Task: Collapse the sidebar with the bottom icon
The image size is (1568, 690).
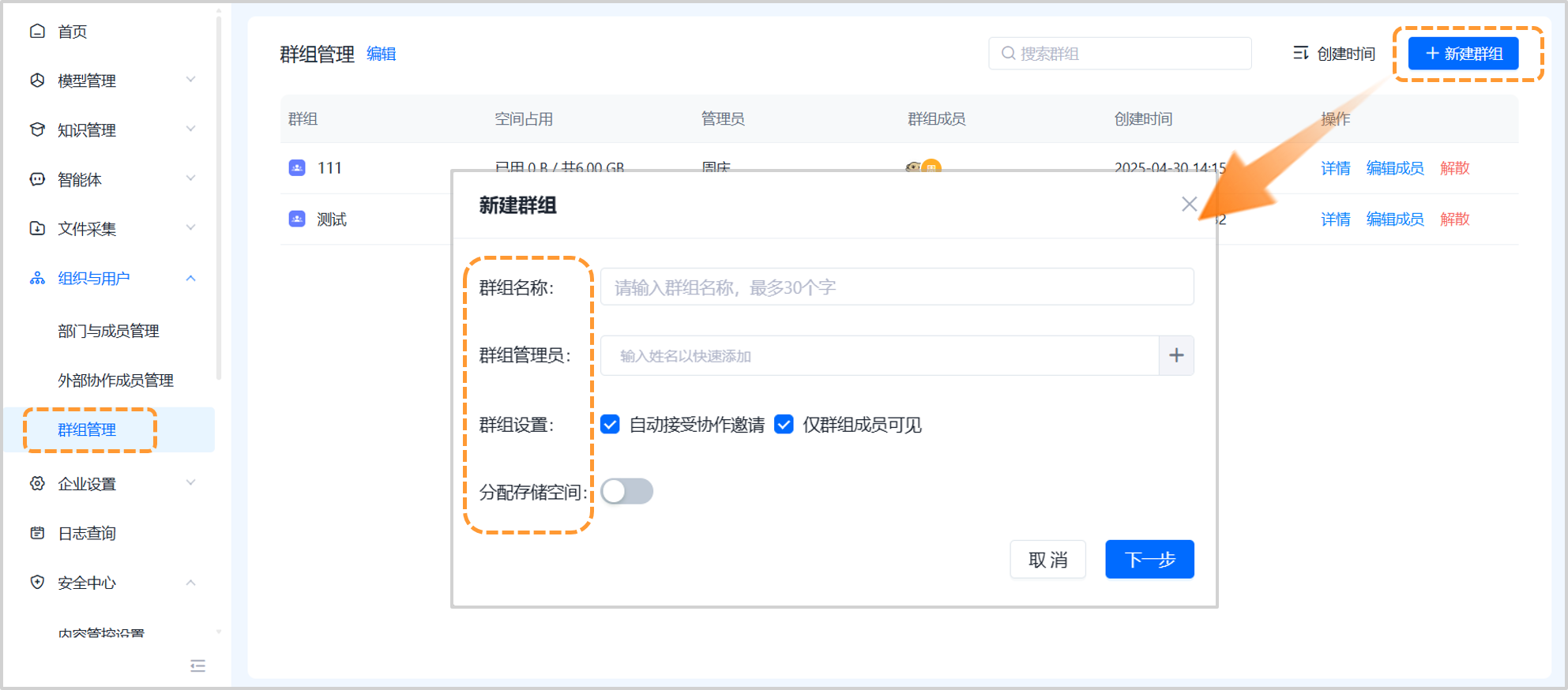Action: point(197,666)
